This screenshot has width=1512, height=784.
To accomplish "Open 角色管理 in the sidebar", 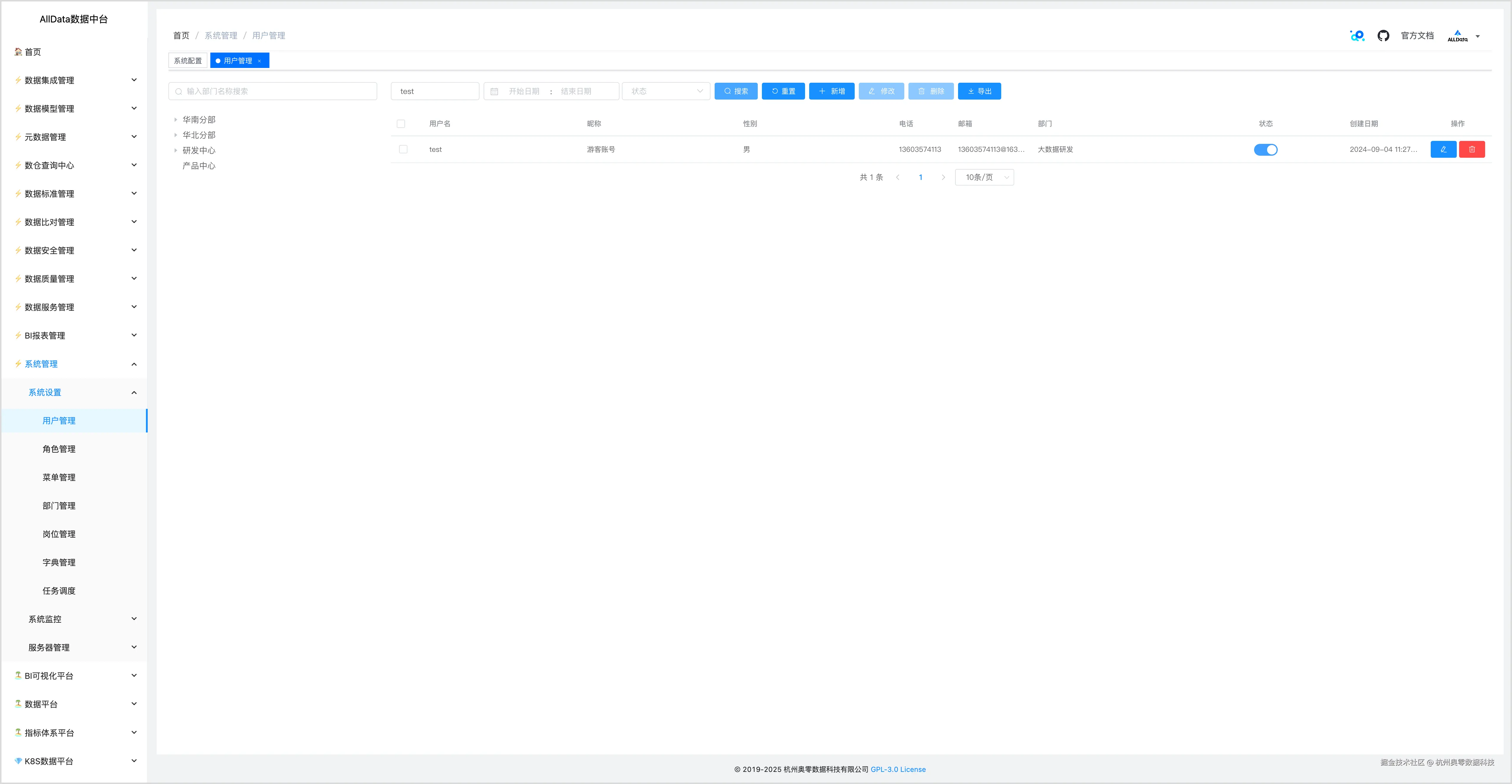I will coord(59,449).
